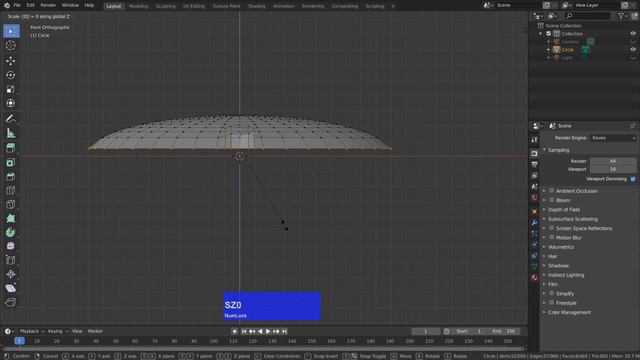Click the outliner search field

point(587,16)
